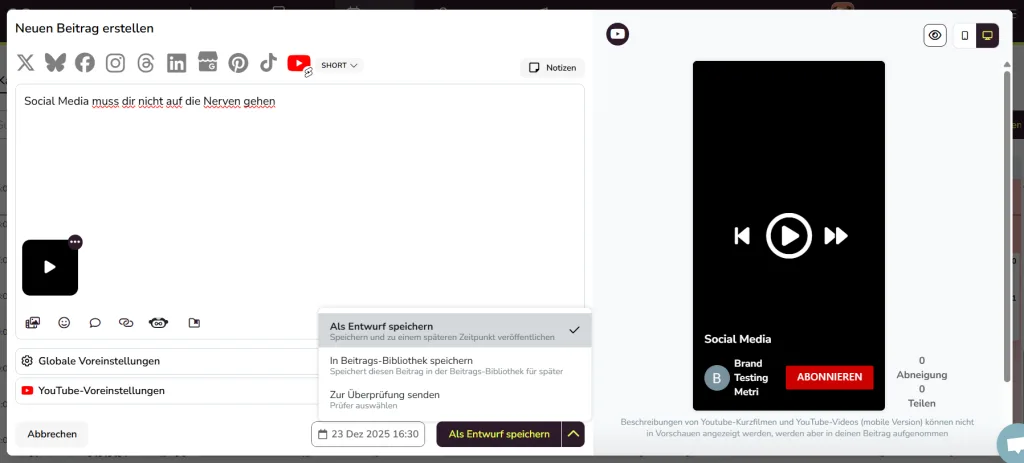Viewport: 1024px width, 463px height.
Task: Choose In Beitrags-Bibliothek speichern option
Action: pos(455,365)
